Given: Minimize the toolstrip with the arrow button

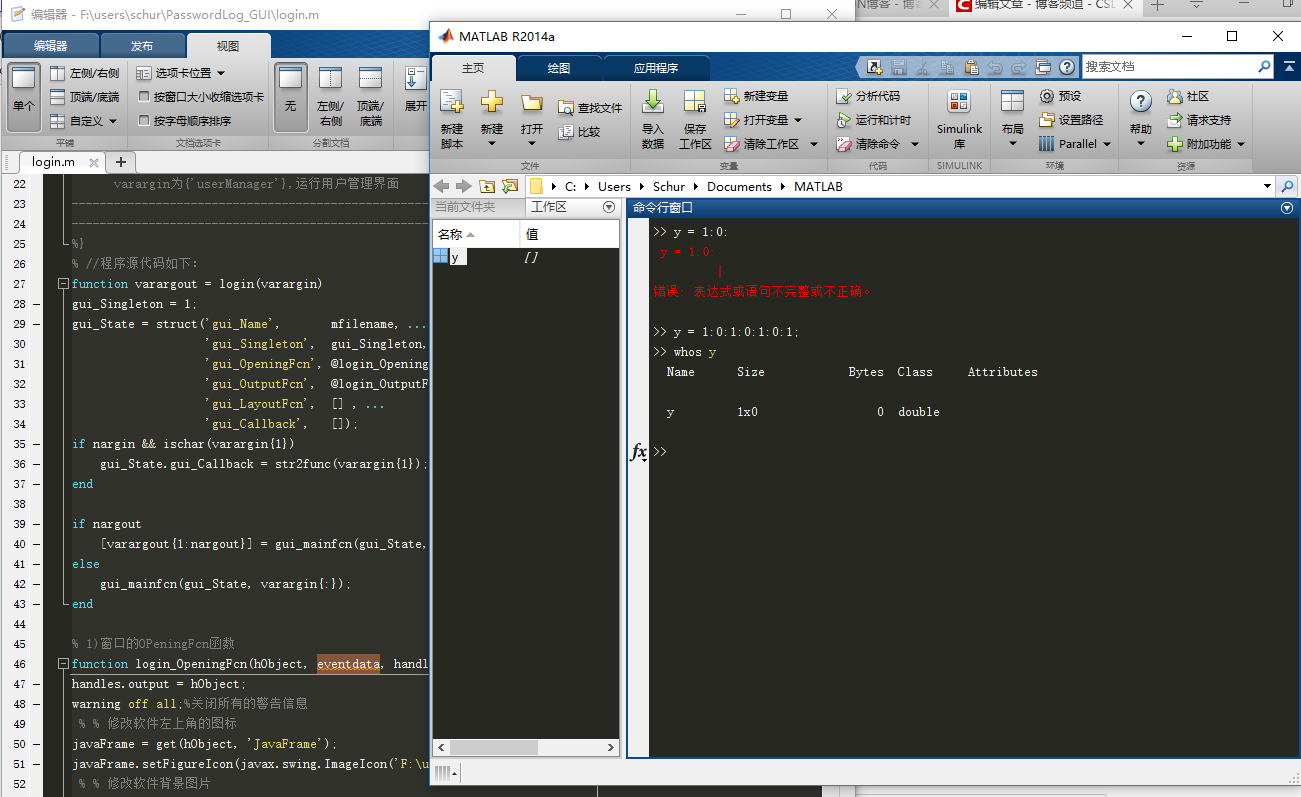Looking at the screenshot, I should (x=1289, y=67).
